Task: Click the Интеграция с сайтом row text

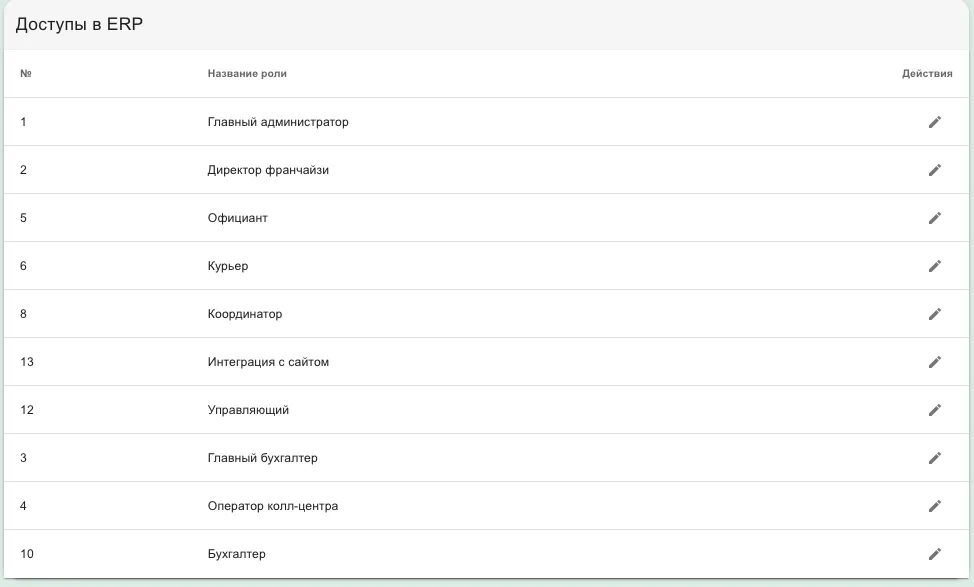Action: click(x=268, y=362)
